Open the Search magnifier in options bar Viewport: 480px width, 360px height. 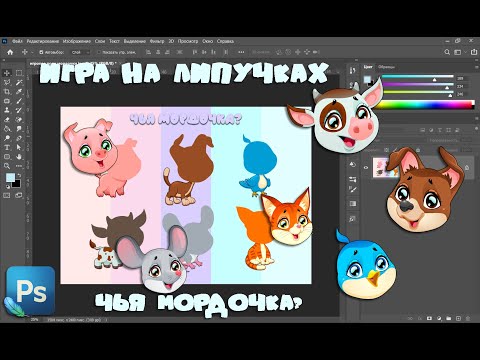pos(447,52)
